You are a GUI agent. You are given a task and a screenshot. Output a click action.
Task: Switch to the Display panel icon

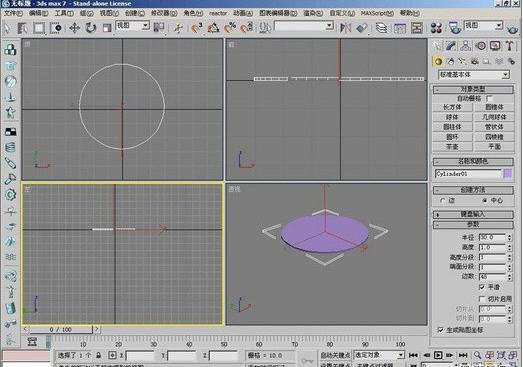click(x=495, y=46)
